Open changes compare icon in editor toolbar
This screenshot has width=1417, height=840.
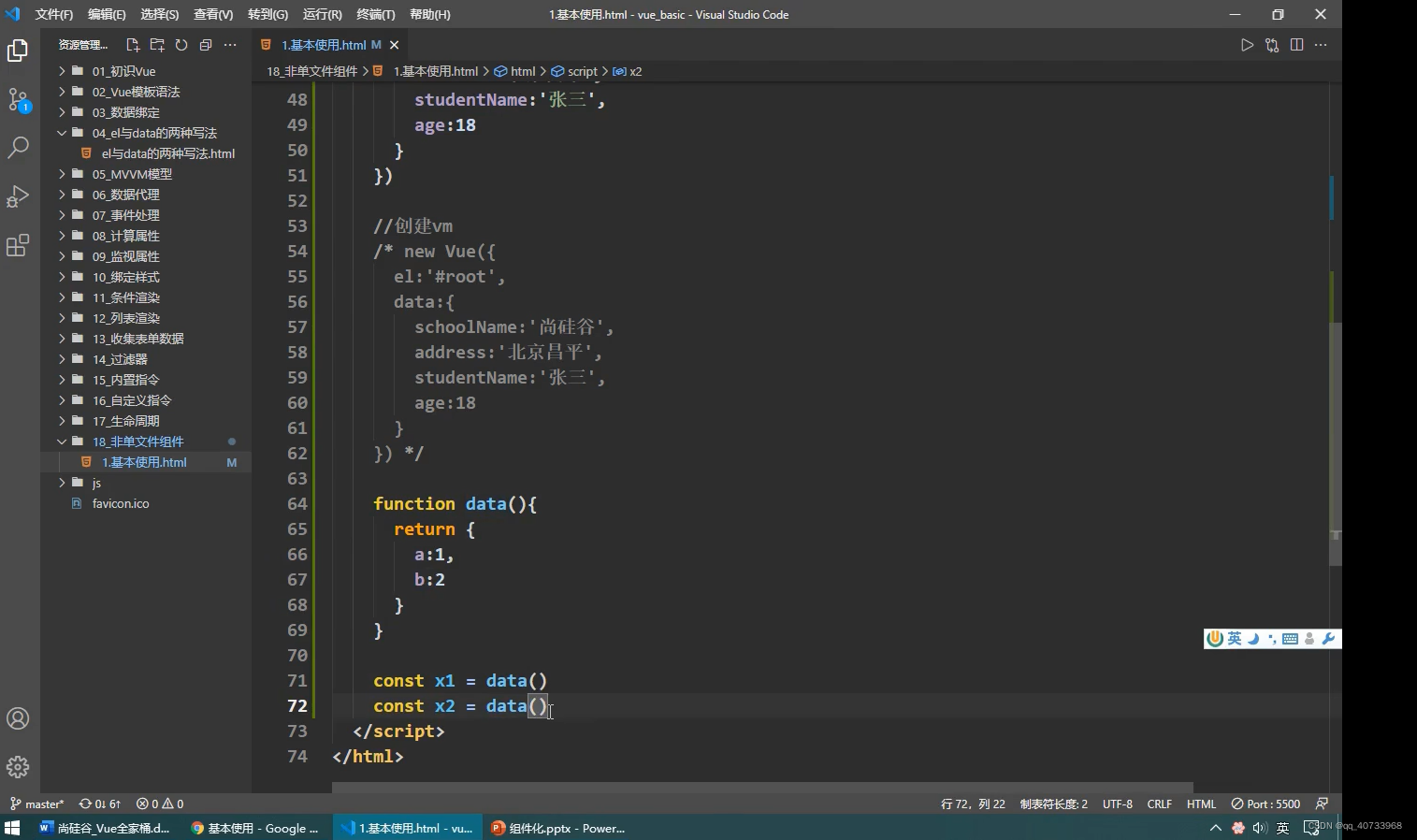click(1272, 45)
